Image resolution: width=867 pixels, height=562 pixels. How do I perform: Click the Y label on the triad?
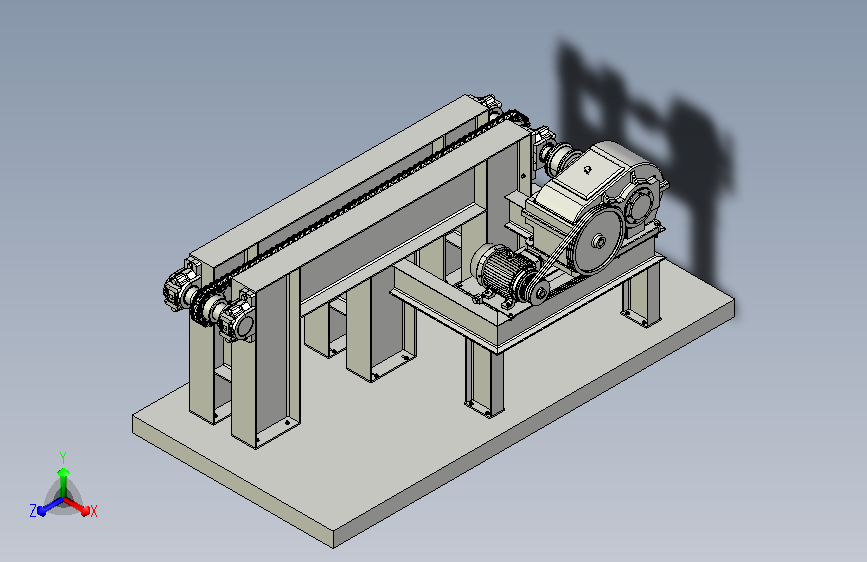click(63, 458)
